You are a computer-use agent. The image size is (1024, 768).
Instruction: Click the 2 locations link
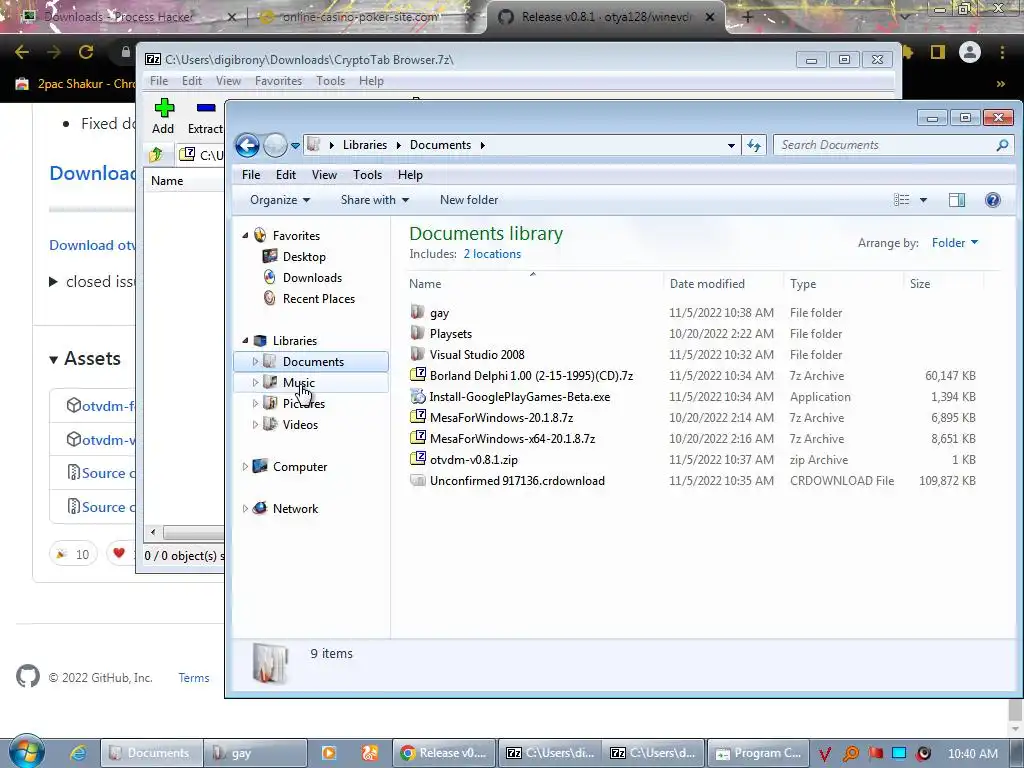coord(492,254)
